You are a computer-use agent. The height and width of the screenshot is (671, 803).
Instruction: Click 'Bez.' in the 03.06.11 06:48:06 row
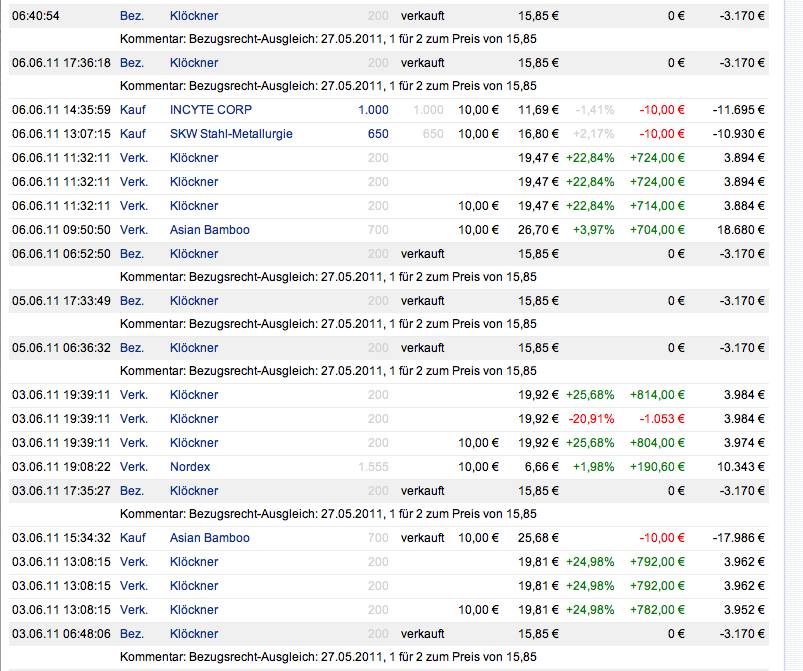pyautogui.click(x=132, y=634)
